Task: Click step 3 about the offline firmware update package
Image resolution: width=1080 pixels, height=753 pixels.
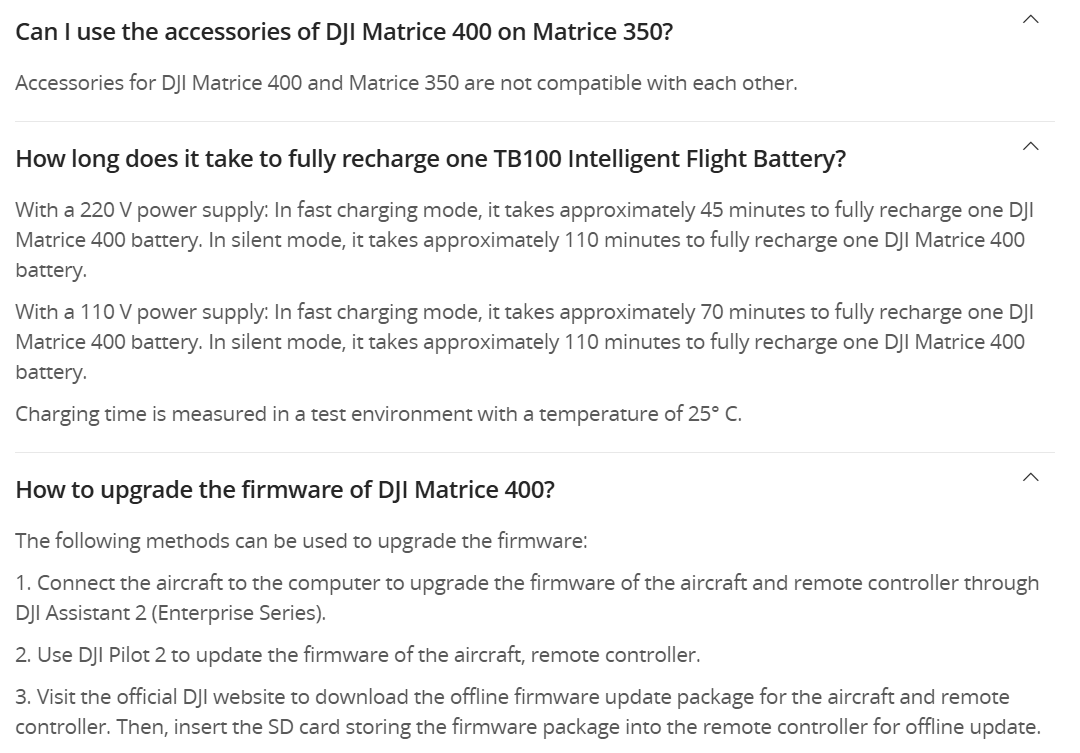Action: (528, 712)
